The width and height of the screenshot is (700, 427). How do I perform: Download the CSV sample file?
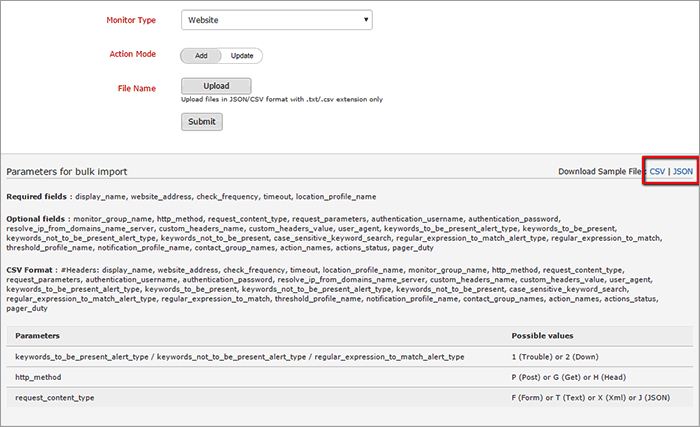tap(657, 172)
